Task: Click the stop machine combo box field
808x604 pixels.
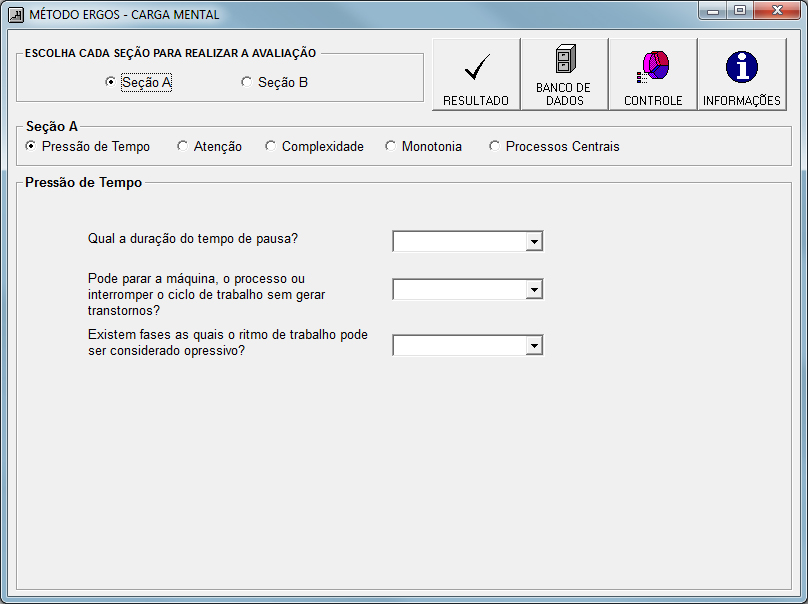Action: (x=468, y=290)
